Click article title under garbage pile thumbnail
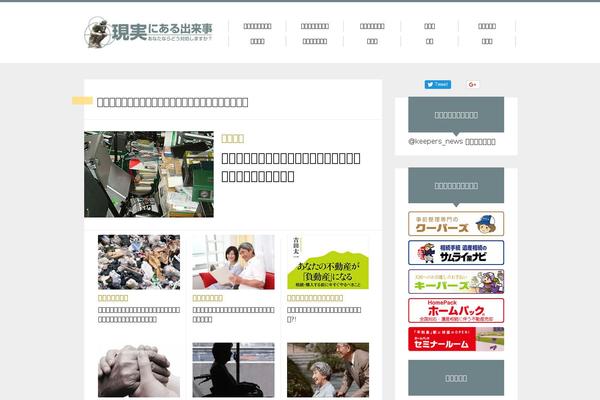This screenshot has height=400, width=600. [139, 314]
